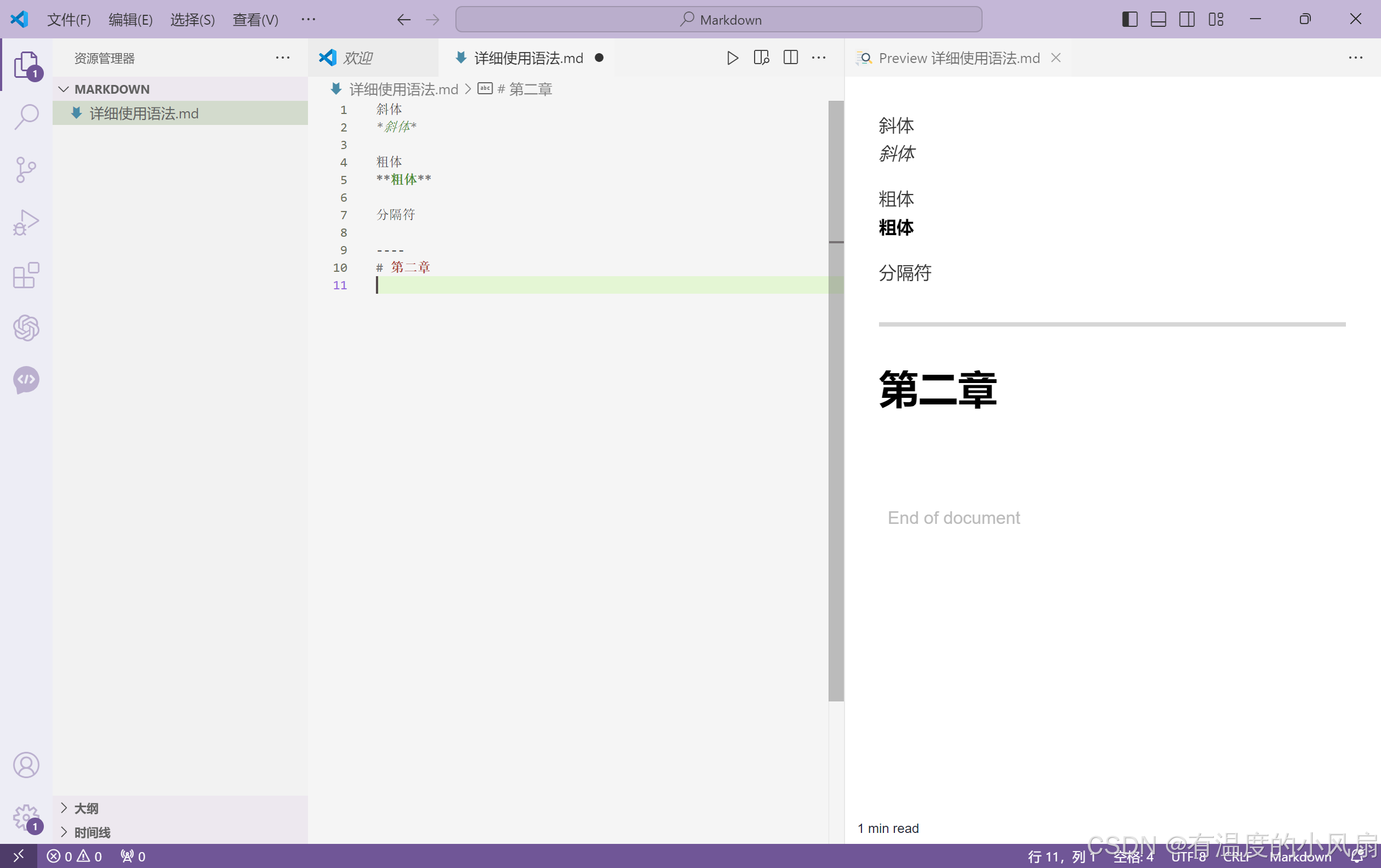This screenshot has width=1381, height=868.
Task: Open the Manage settings gear
Action: 26,818
